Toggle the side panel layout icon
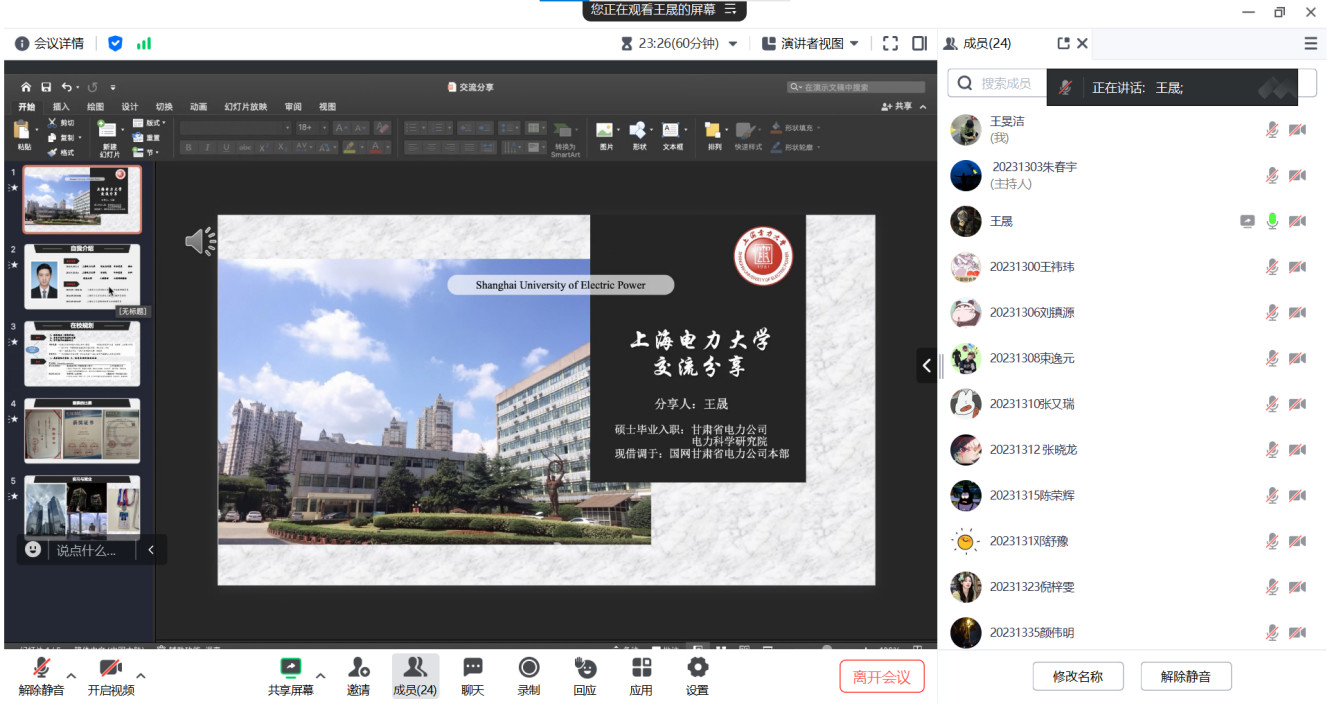Screen dimensions: 1330x706 pyautogui.click(x=919, y=44)
